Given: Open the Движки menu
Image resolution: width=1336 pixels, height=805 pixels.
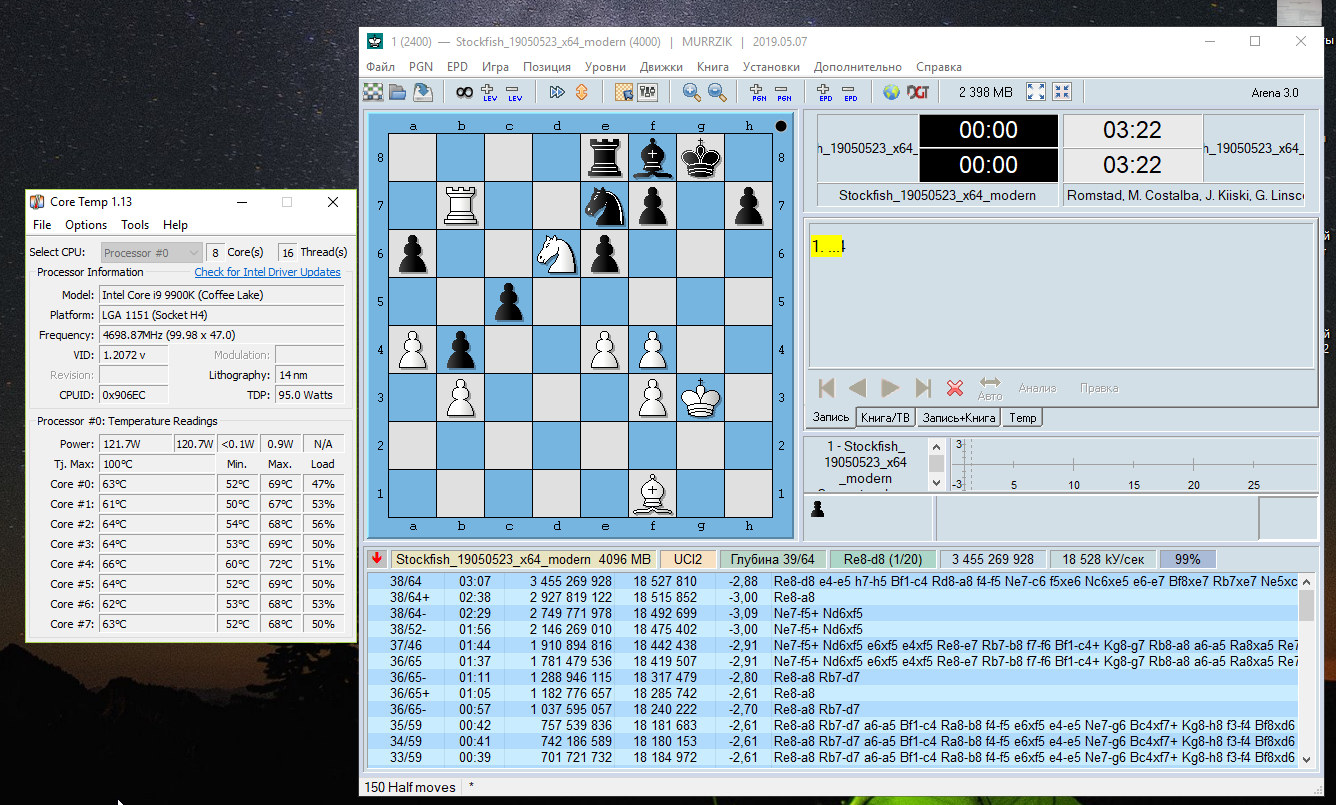Looking at the screenshot, I should pyautogui.click(x=662, y=67).
